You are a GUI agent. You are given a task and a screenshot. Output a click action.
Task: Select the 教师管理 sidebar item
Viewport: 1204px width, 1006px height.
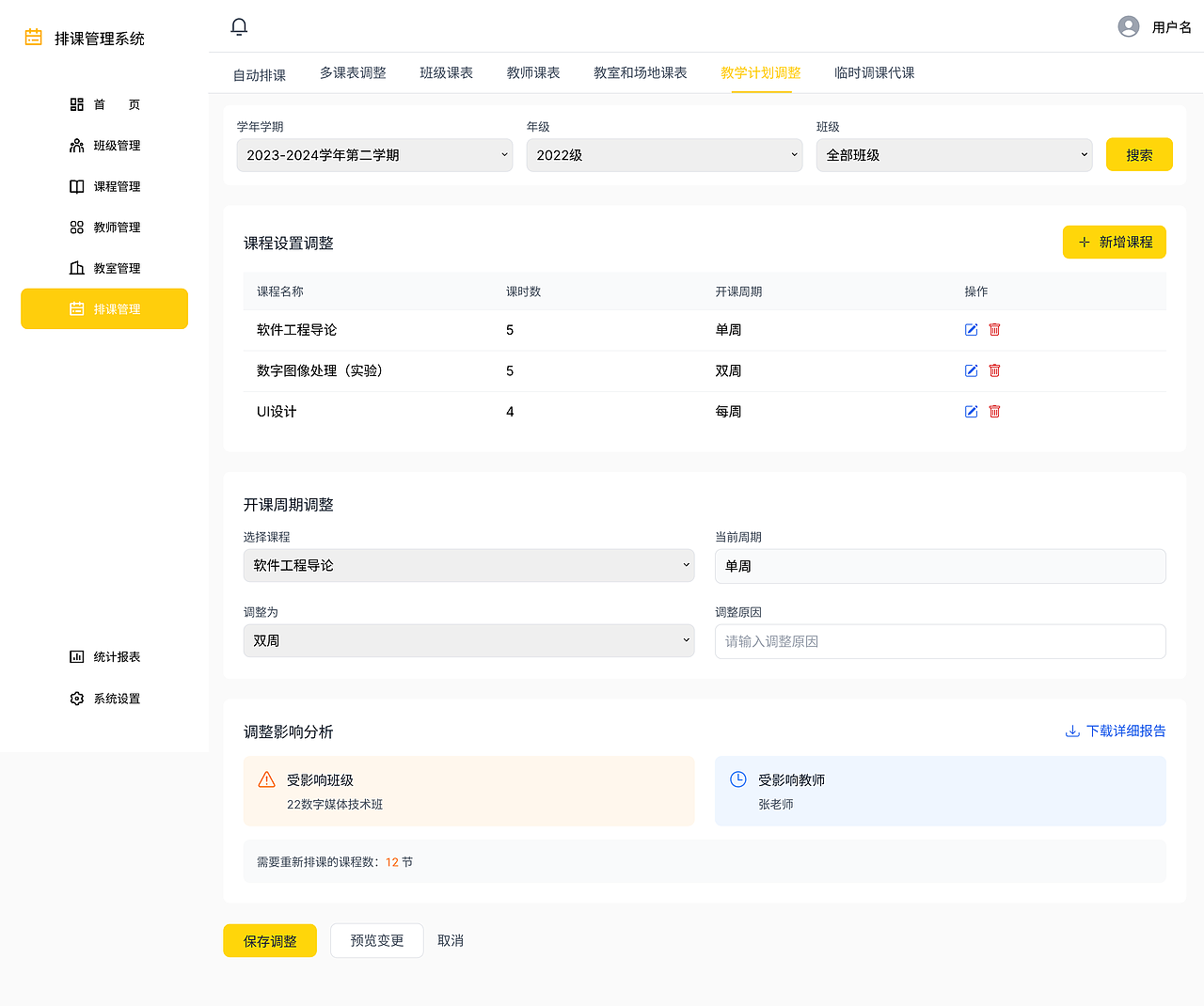tap(103, 227)
